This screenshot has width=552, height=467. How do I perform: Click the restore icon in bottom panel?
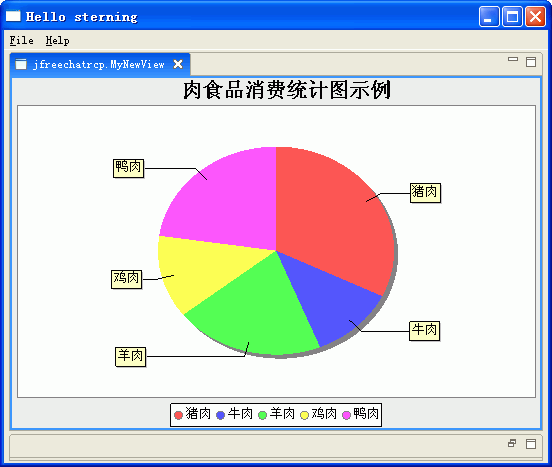(x=512, y=443)
